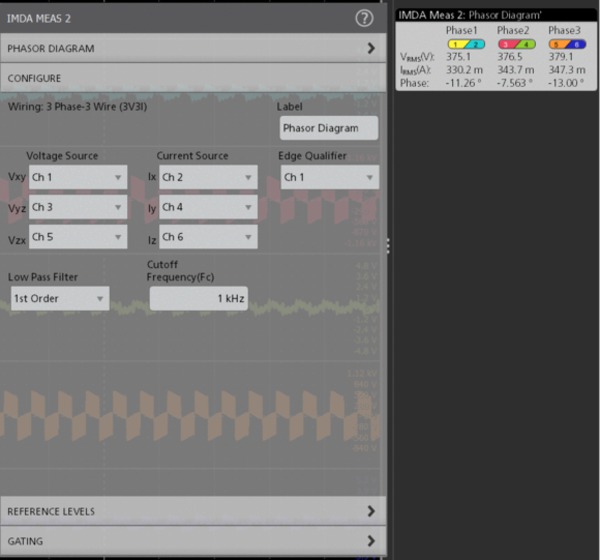The height and width of the screenshot is (560, 600).
Task: Collapse the Configure section header
Action: (x=193, y=78)
